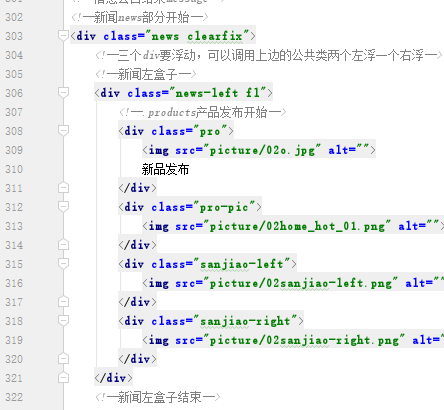The image size is (444, 410).
Task: Select line number 305 in gutter
Action: coord(14,74)
